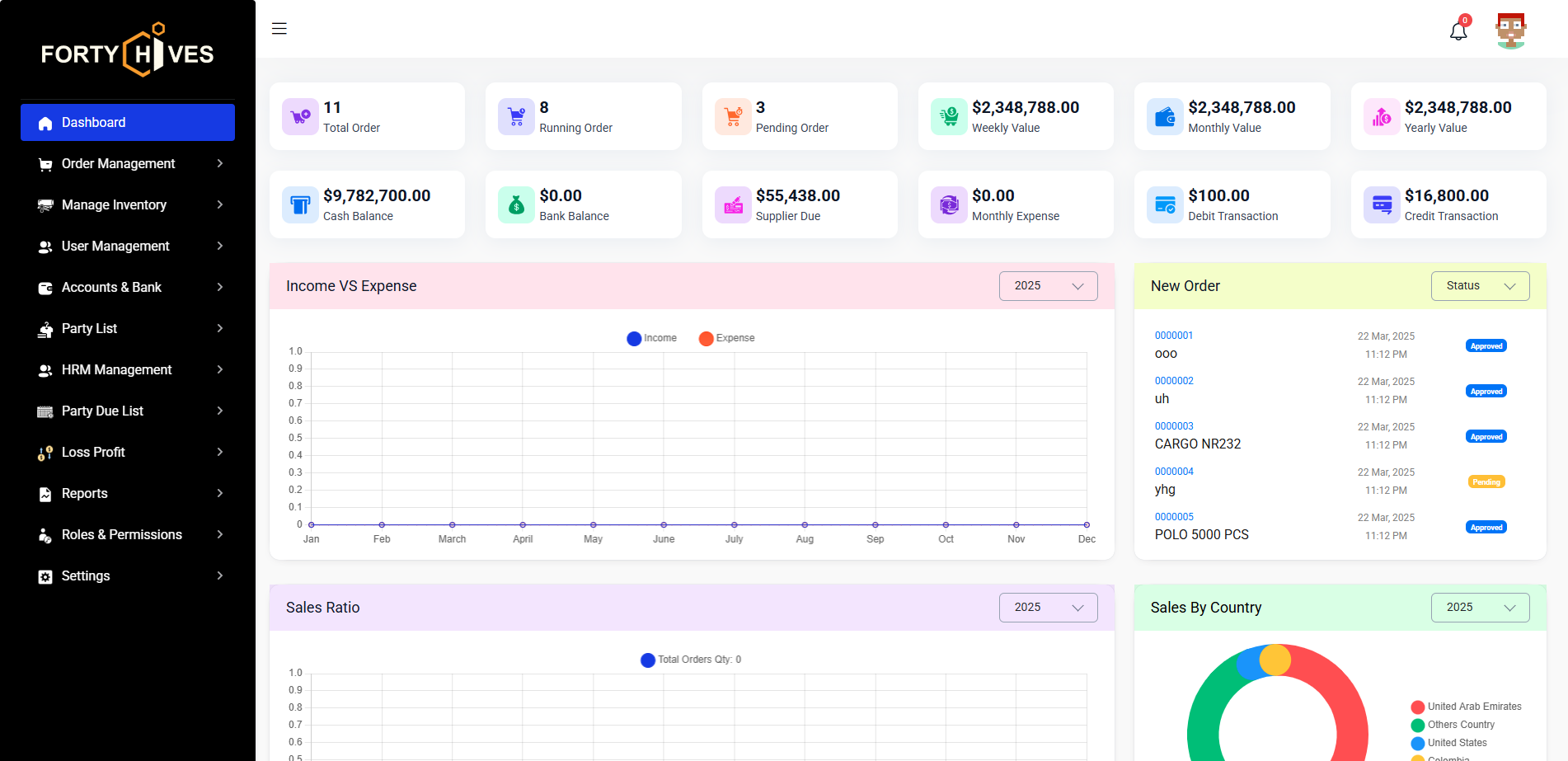The image size is (1568, 761).
Task: Toggle Others Country legend entry
Action: pyautogui.click(x=1453, y=725)
